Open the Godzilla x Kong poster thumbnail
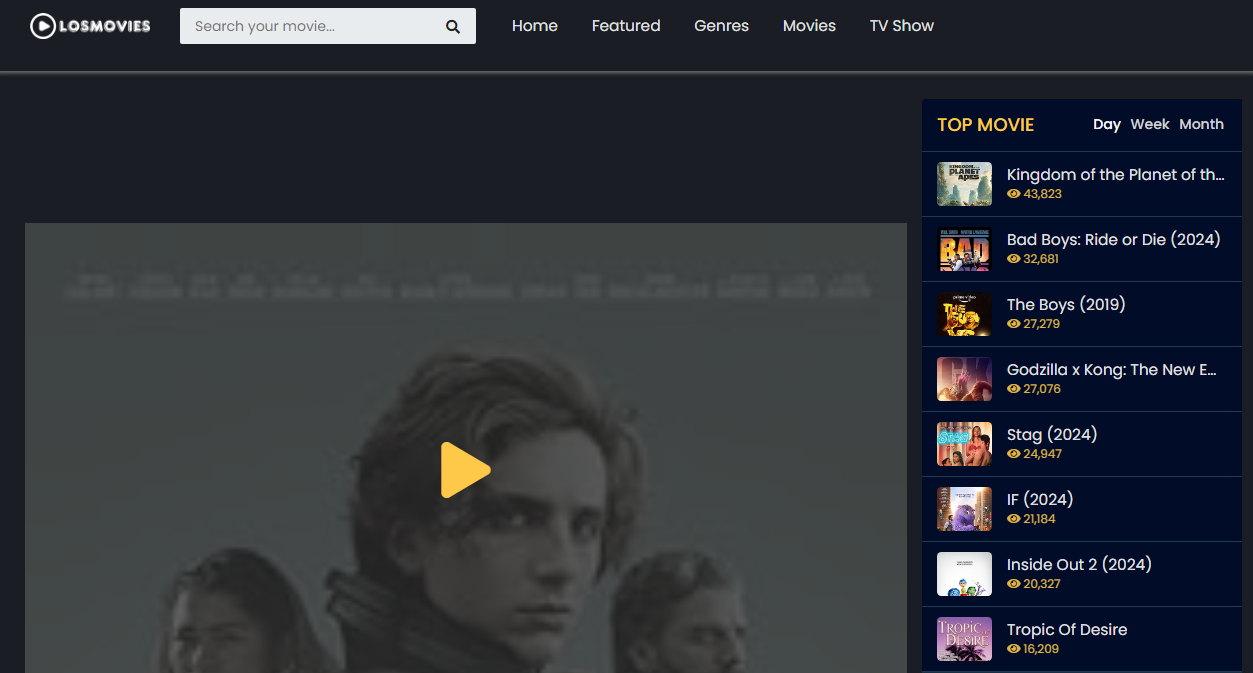 pos(964,379)
